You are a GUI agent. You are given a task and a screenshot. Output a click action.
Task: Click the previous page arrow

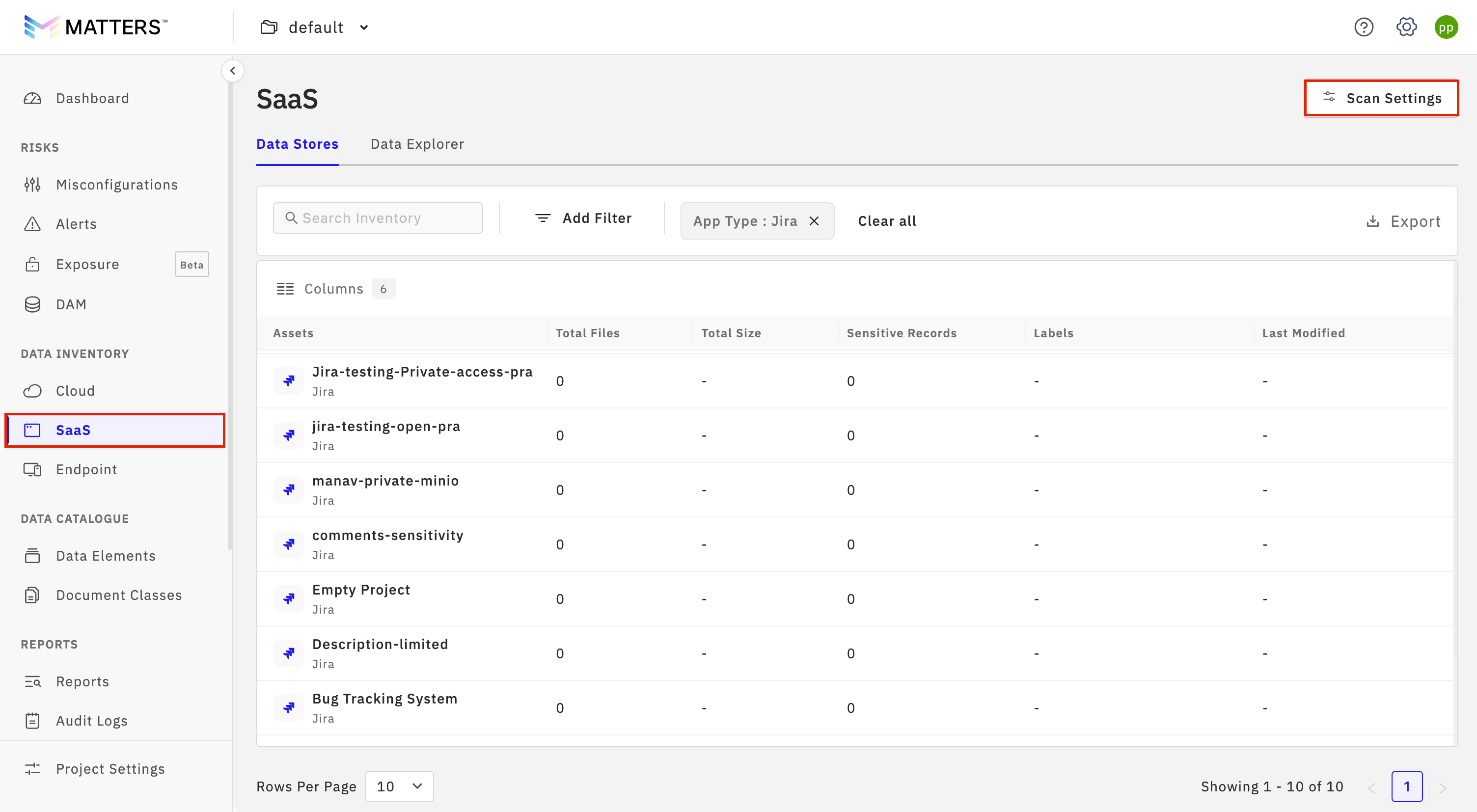[x=1372, y=787]
